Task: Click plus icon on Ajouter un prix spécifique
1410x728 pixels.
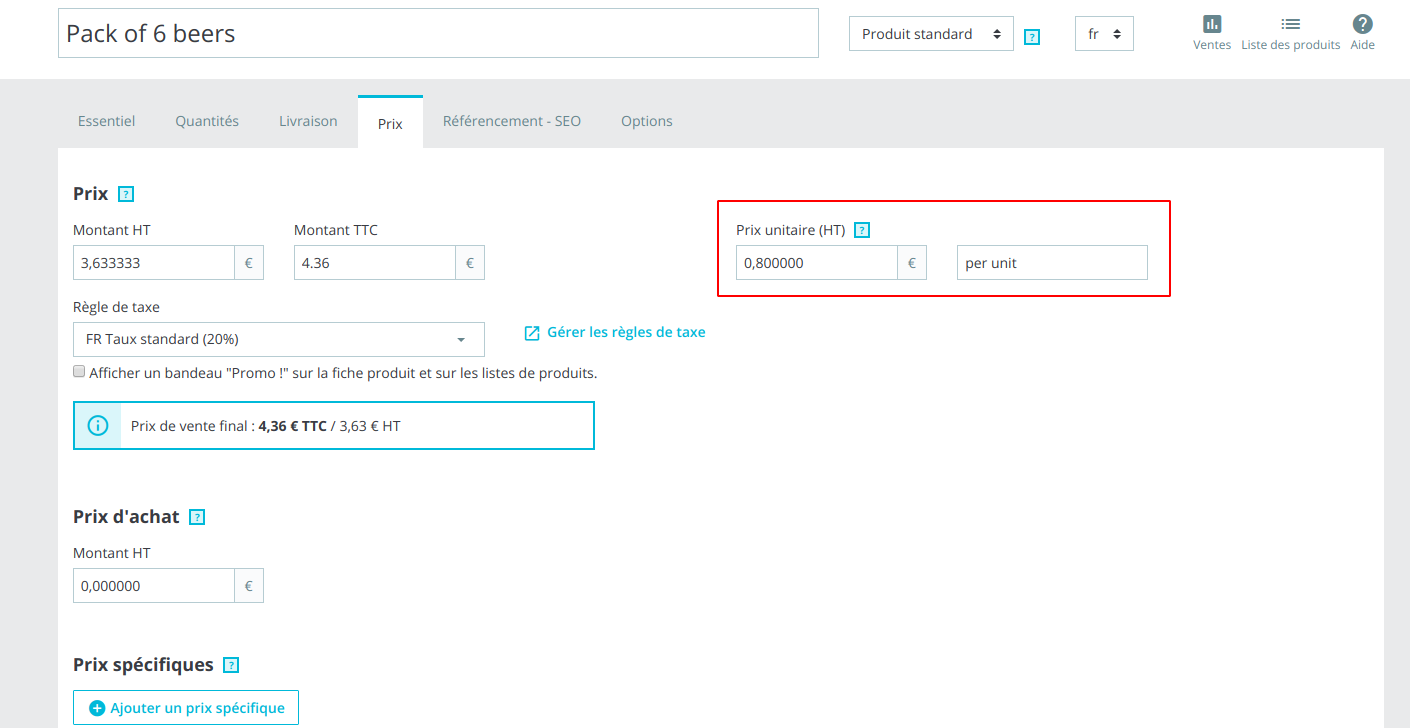Action: point(97,708)
